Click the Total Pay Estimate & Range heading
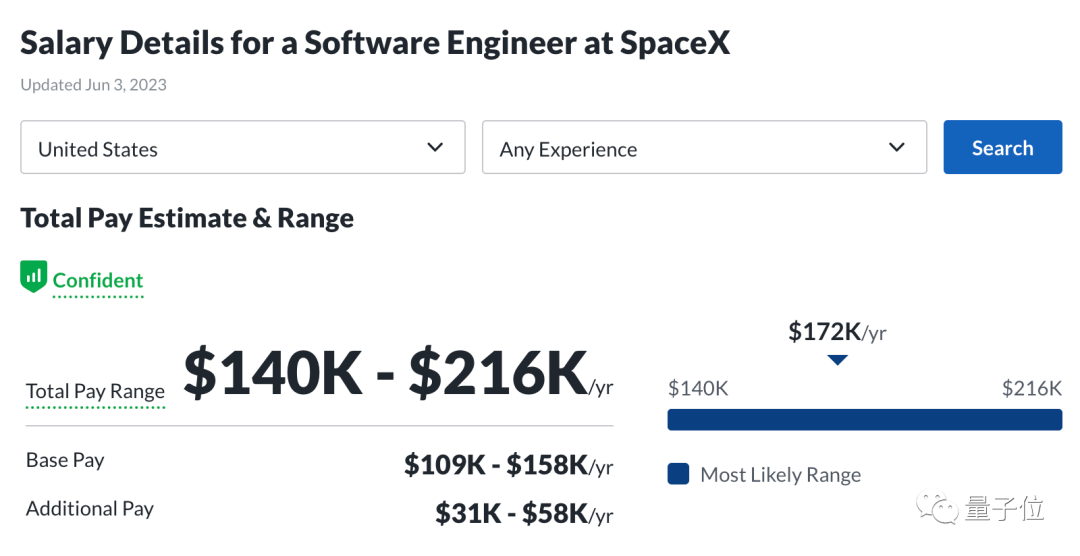Viewport: 1080px width, 556px height. (187, 218)
